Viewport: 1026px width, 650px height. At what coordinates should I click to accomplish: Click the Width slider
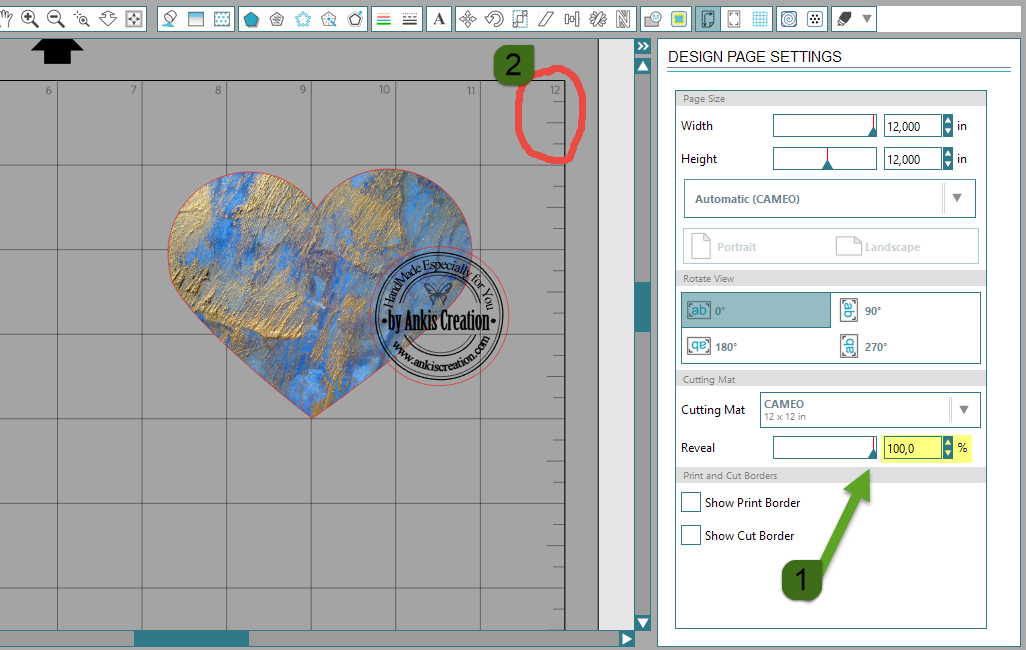coord(824,126)
